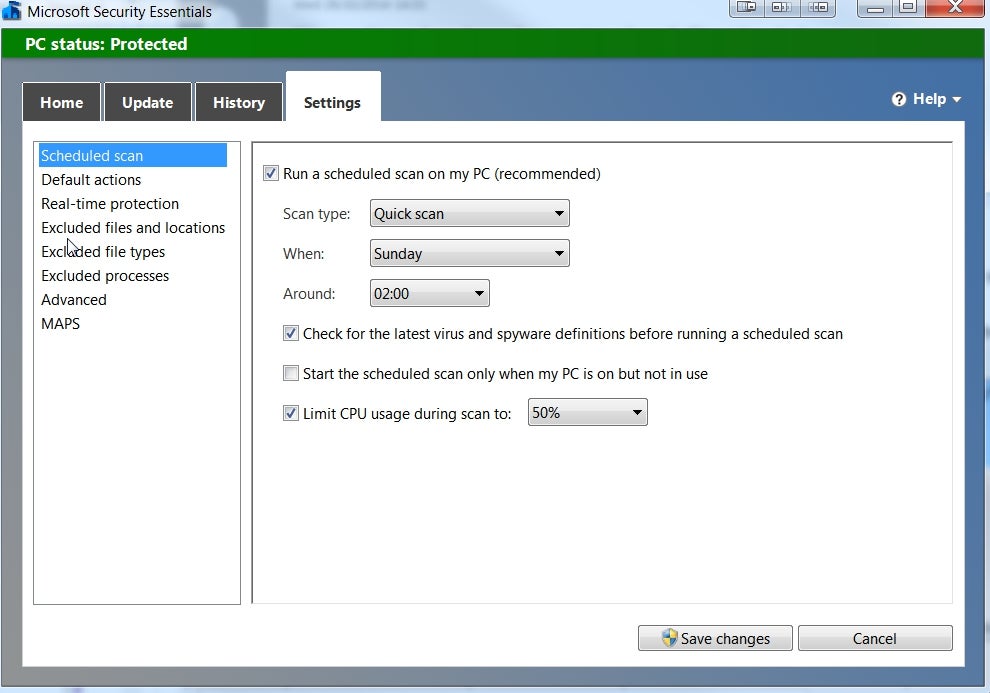Open the When day dropdown showing Sunday
The width and height of the screenshot is (990, 693).
point(469,253)
